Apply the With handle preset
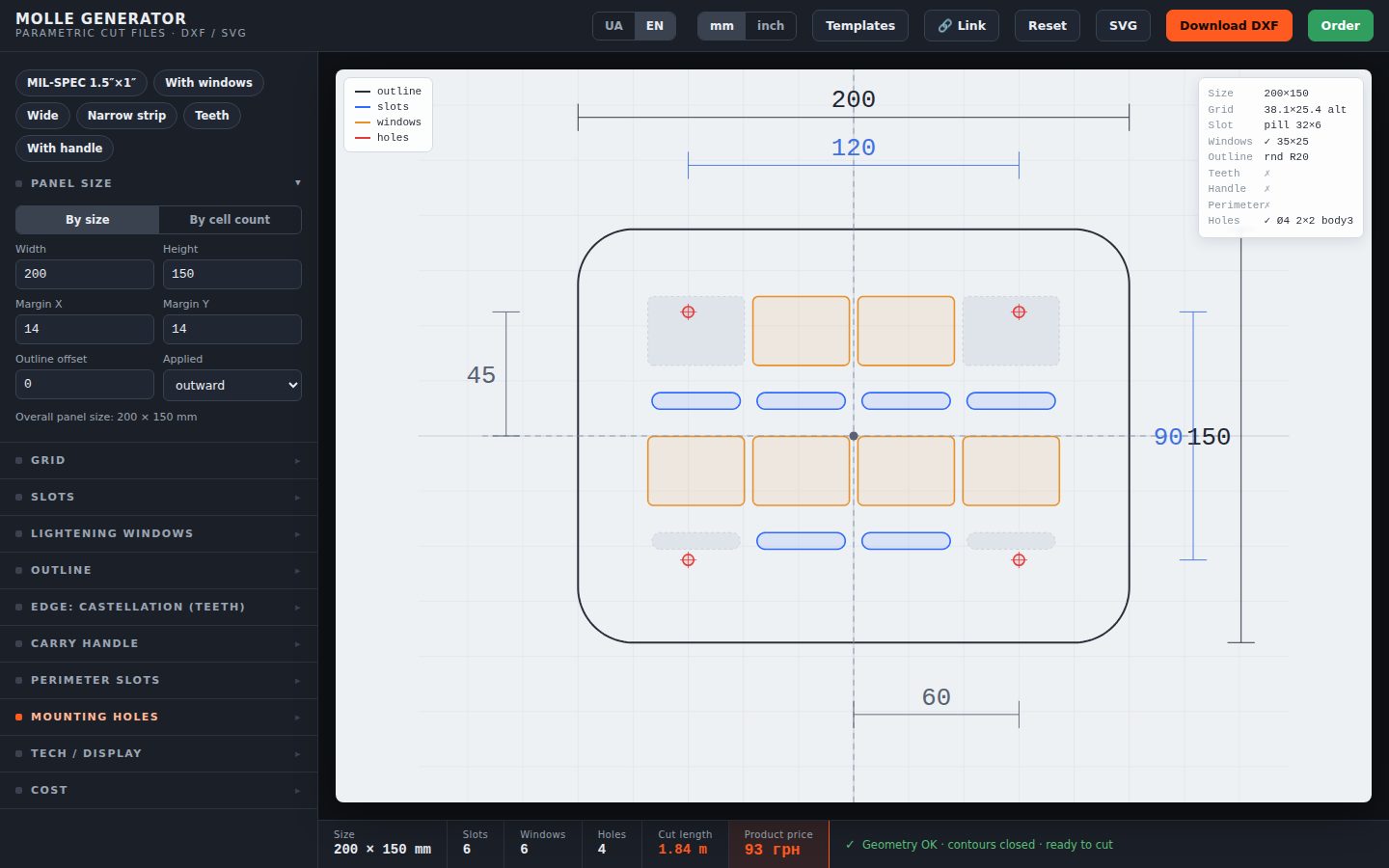 coord(65,149)
